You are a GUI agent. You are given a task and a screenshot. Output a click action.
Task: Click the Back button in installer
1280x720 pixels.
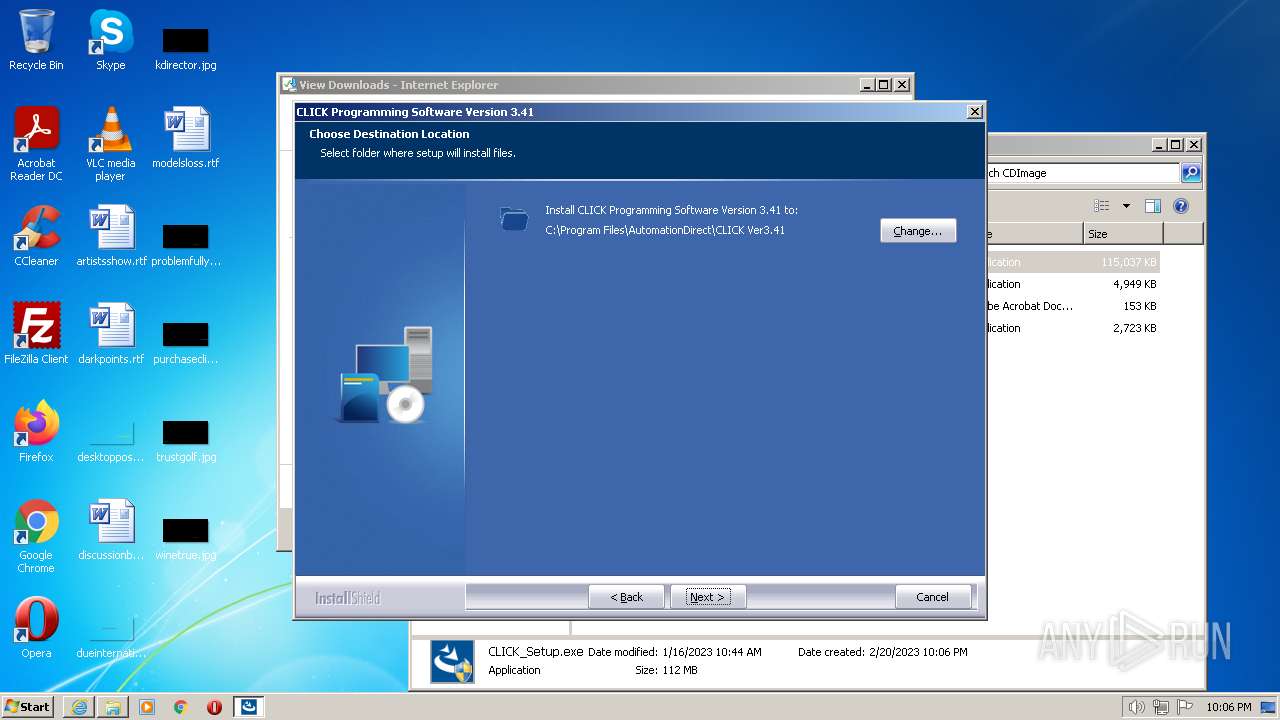point(627,597)
